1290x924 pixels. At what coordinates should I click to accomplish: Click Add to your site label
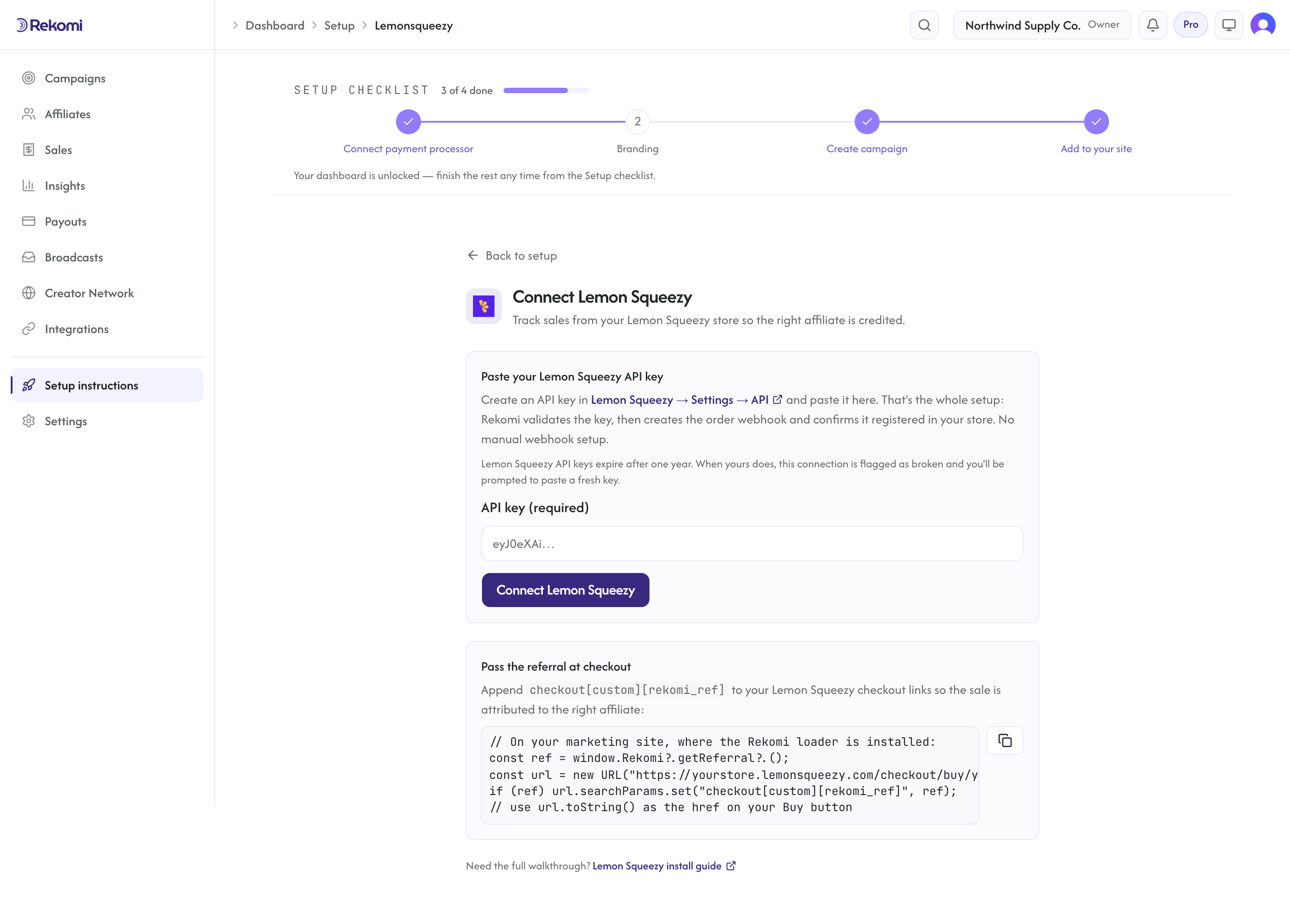click(x=1096, y=149)
